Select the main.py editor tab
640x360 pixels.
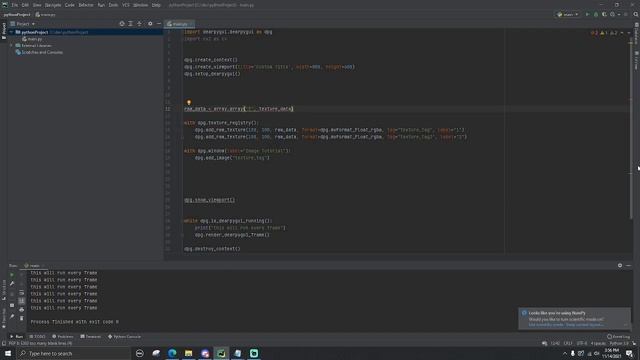point(180,24)
